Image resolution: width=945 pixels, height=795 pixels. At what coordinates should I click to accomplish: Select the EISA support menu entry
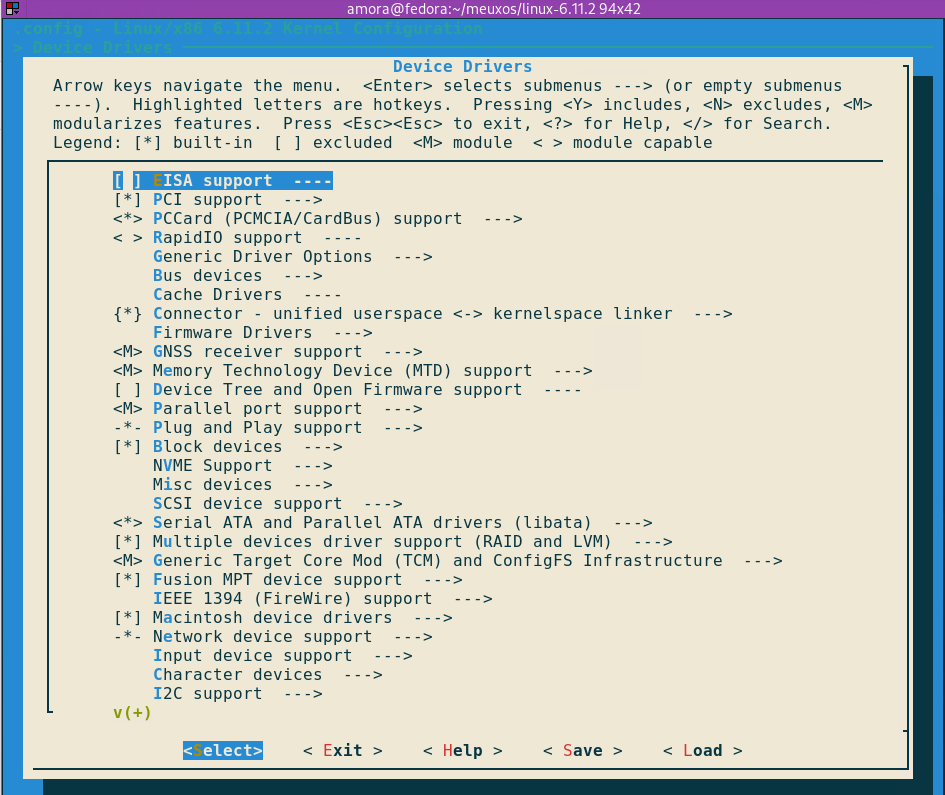click(x=223, y=181)
